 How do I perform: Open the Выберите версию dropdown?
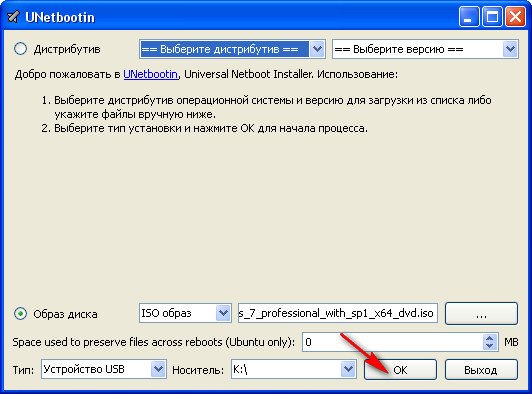(x=425, y=49)
